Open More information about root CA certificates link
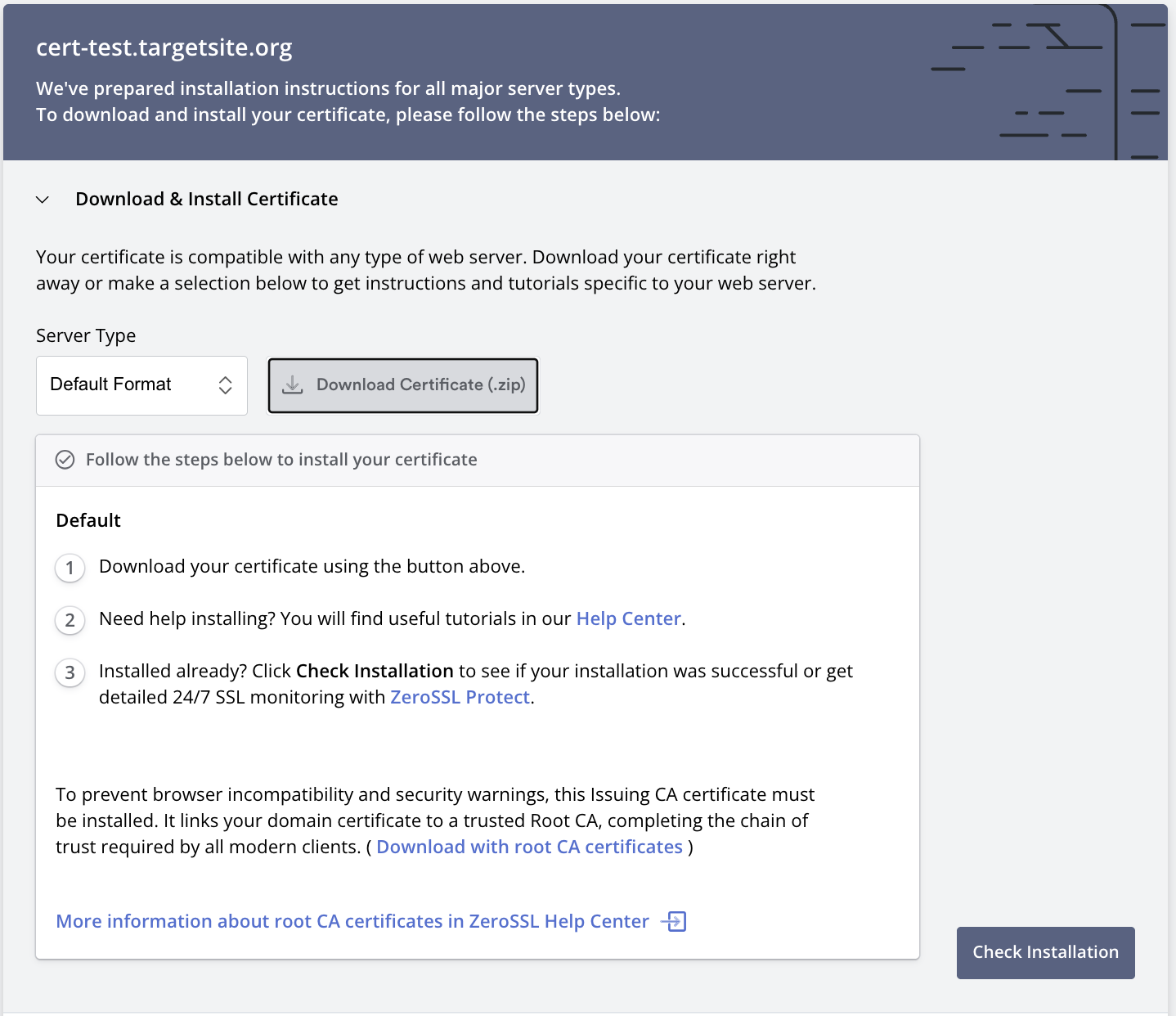This screenshot has height=1016, width=1176. point(352,921)
